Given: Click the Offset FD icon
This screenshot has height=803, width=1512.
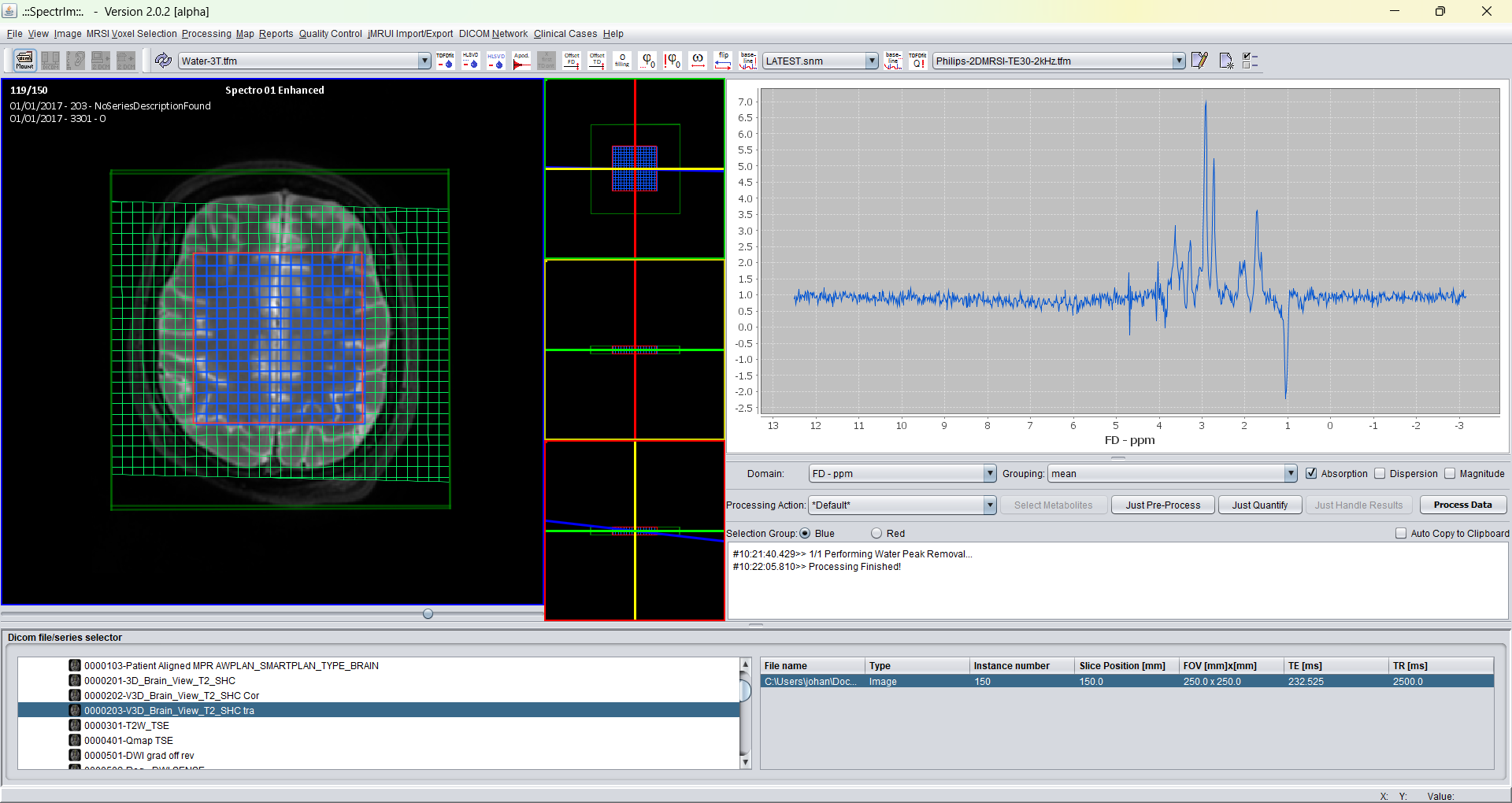Looking at the screenshot, I should coord(572,61).
